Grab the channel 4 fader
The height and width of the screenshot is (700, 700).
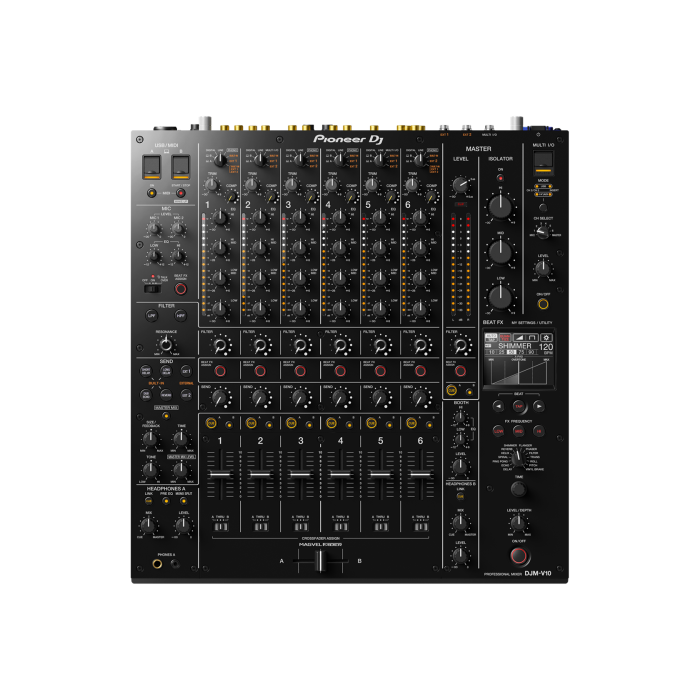340,474
